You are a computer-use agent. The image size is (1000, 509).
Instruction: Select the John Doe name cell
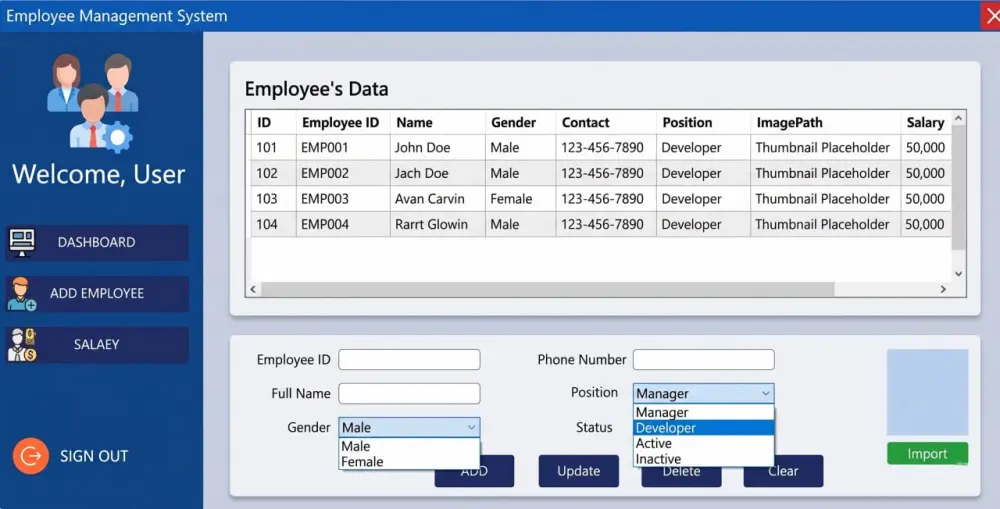tap(438, 147)
